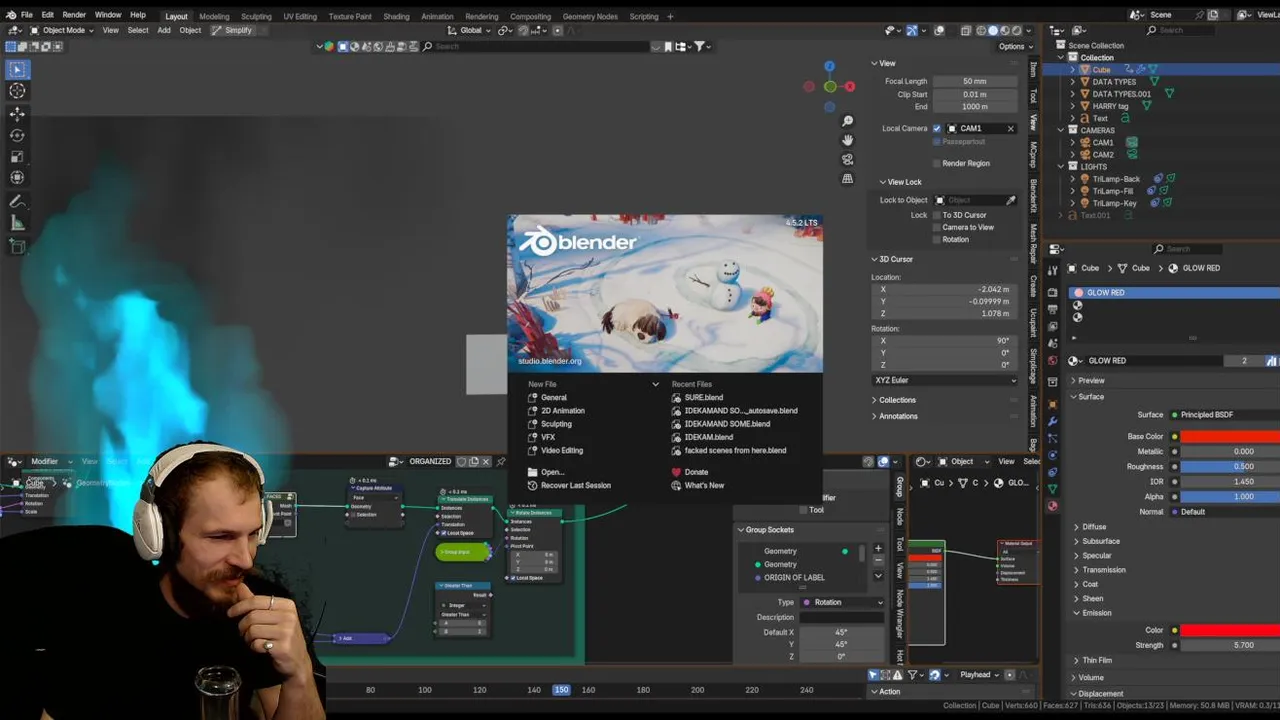Switch perspective/orthographic grid icon
This screenshot has height=720, width=1280.
tap(847, 179)
